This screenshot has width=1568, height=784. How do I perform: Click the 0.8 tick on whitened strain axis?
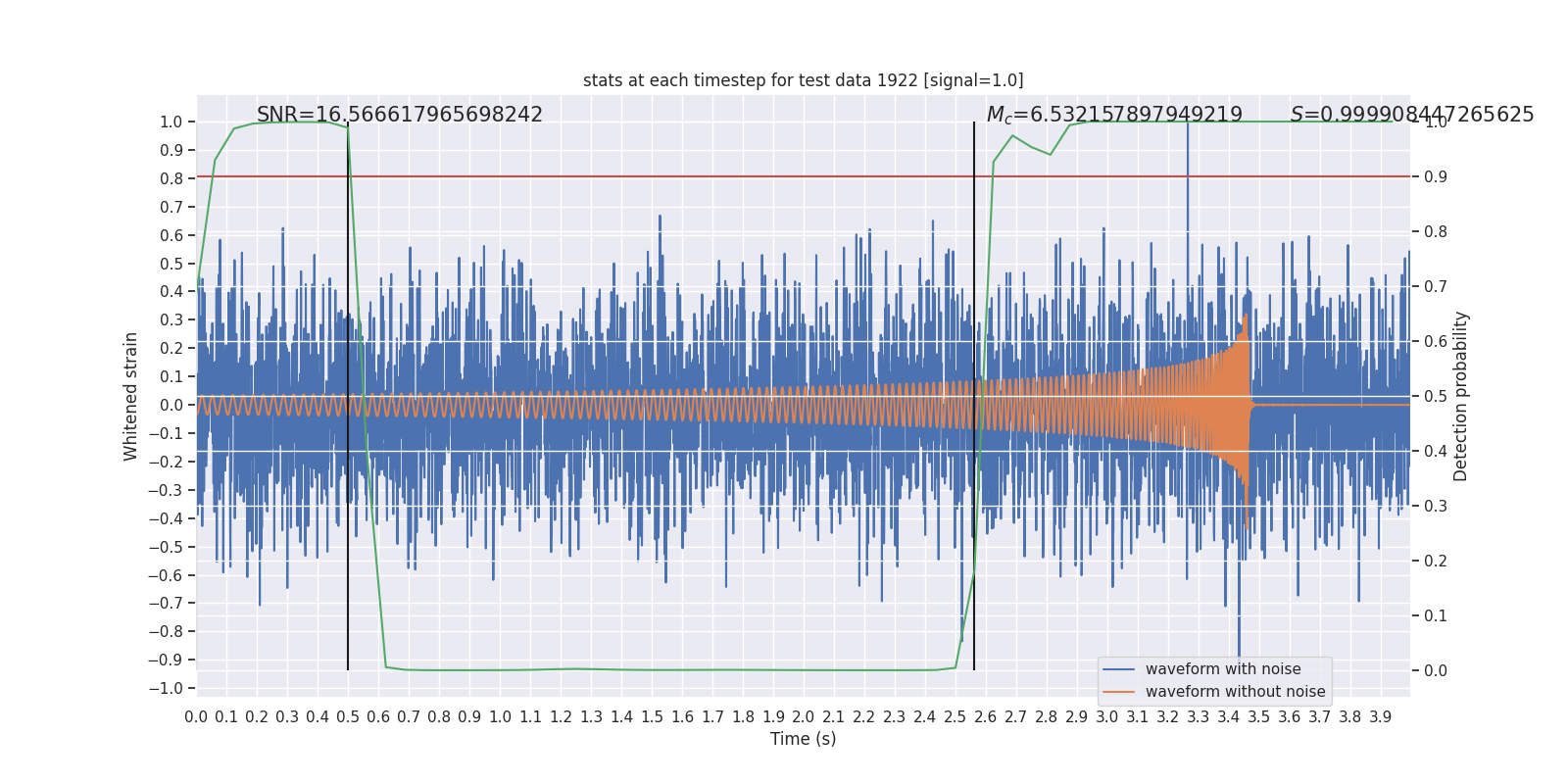coord(171,178)
